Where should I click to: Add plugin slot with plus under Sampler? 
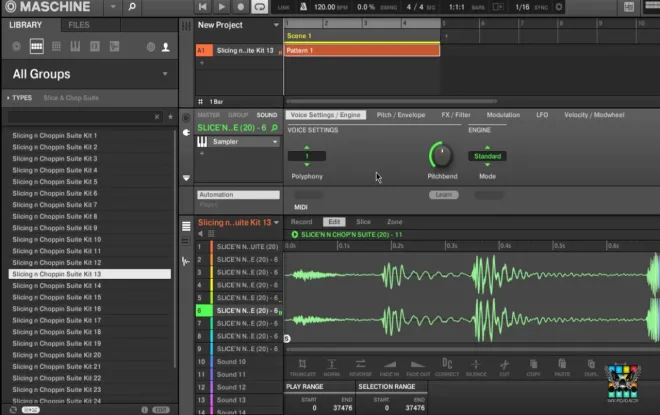pos(202,154)
